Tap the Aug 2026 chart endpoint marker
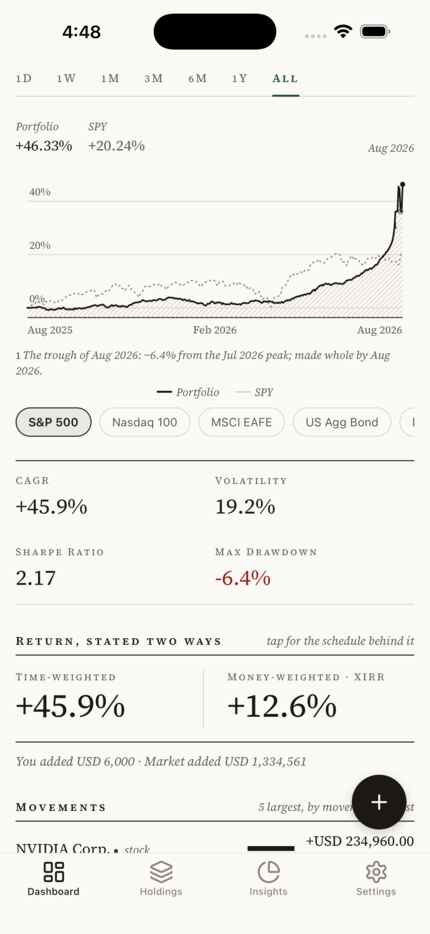 coord(403,184)
